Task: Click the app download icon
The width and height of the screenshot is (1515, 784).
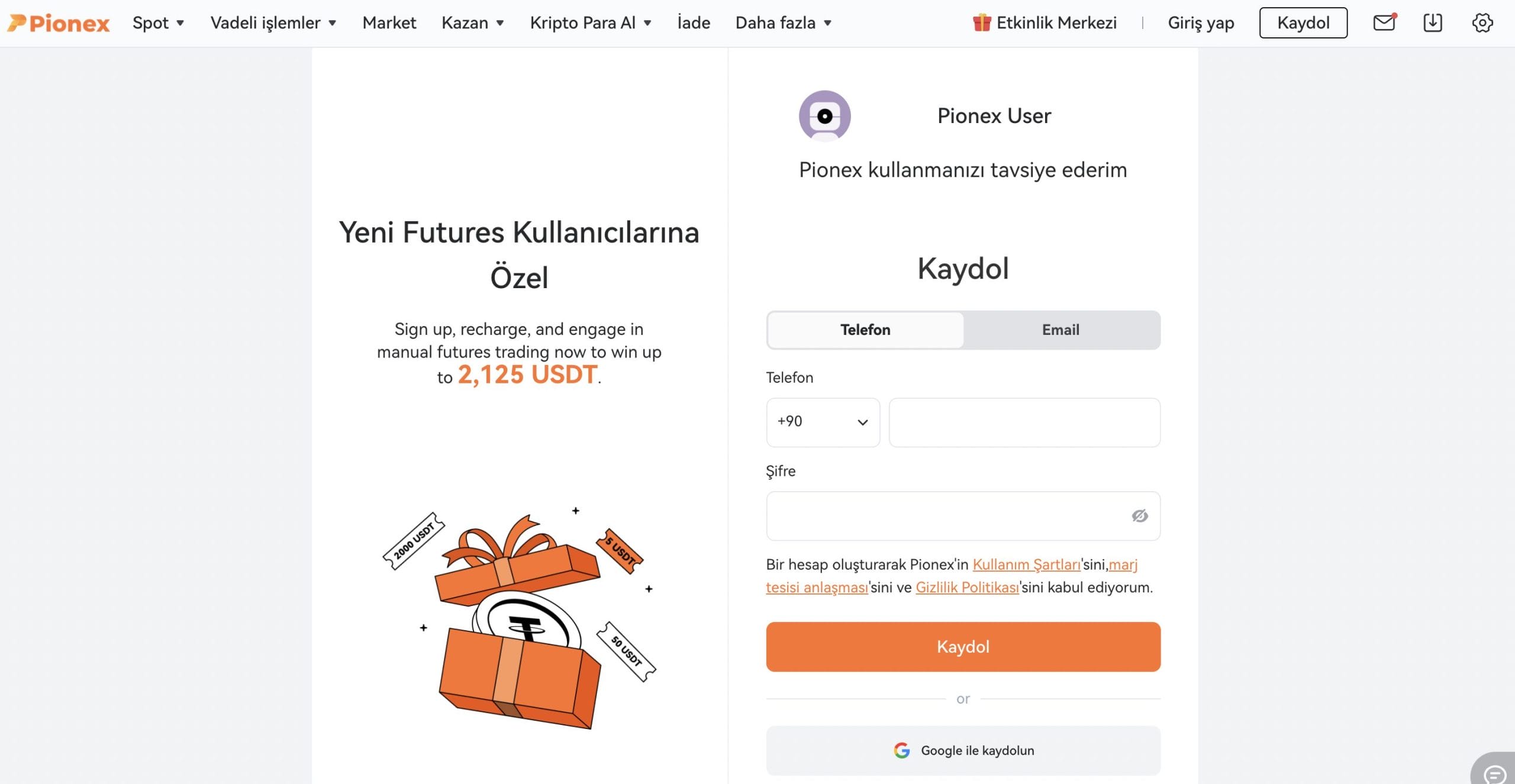Action: tap(1432, 23)
